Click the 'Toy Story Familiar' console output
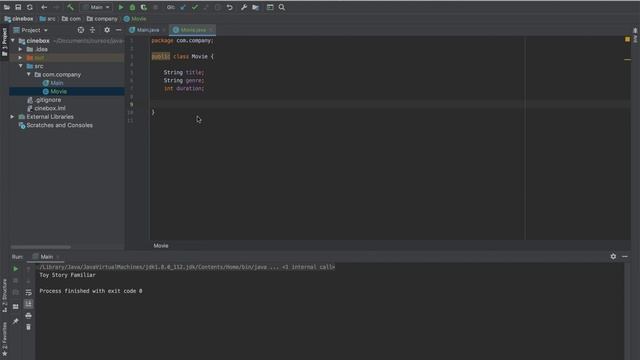 point(67,275)
